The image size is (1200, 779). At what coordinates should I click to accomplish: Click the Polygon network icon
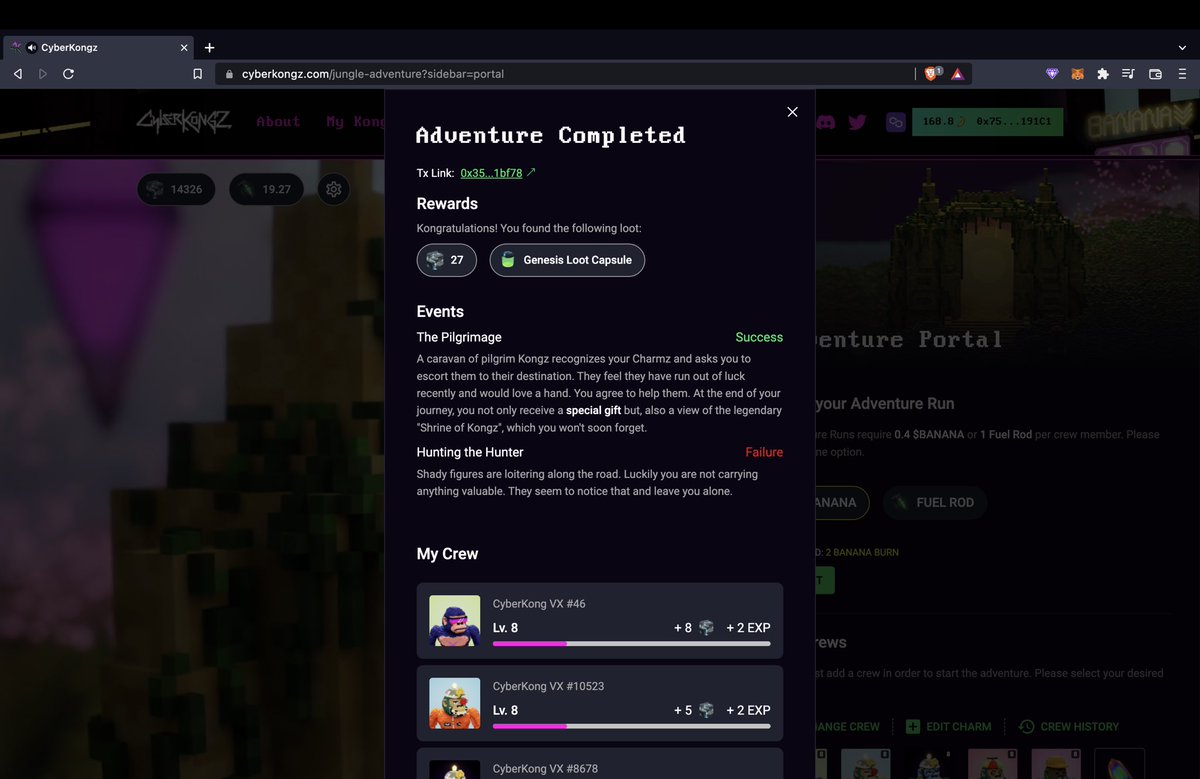(895, 122)
